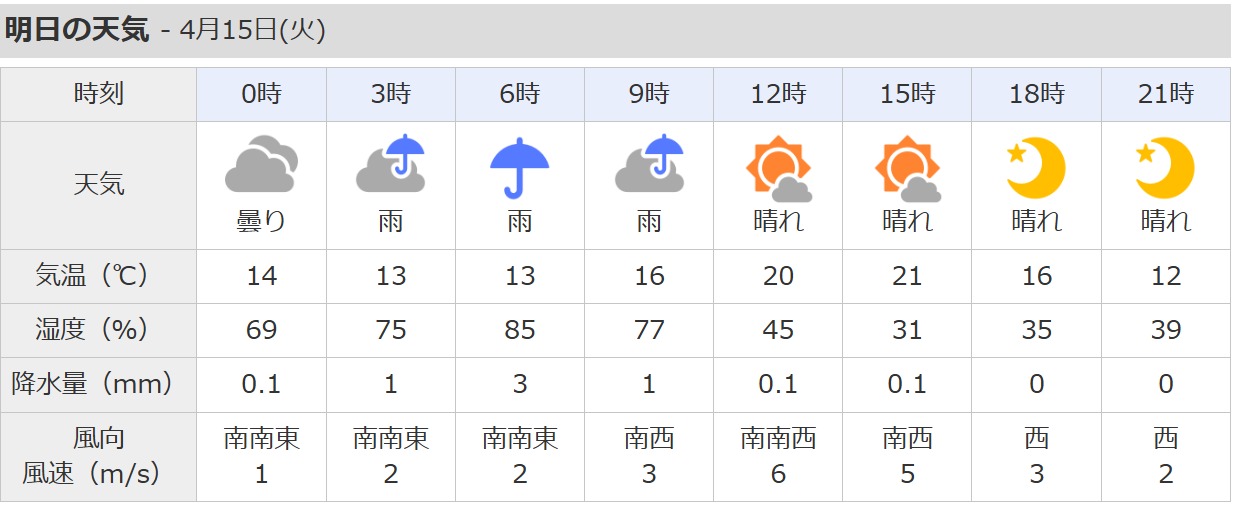Click the cloud with umbrella icon at 3時

click(x=391, y=164)
